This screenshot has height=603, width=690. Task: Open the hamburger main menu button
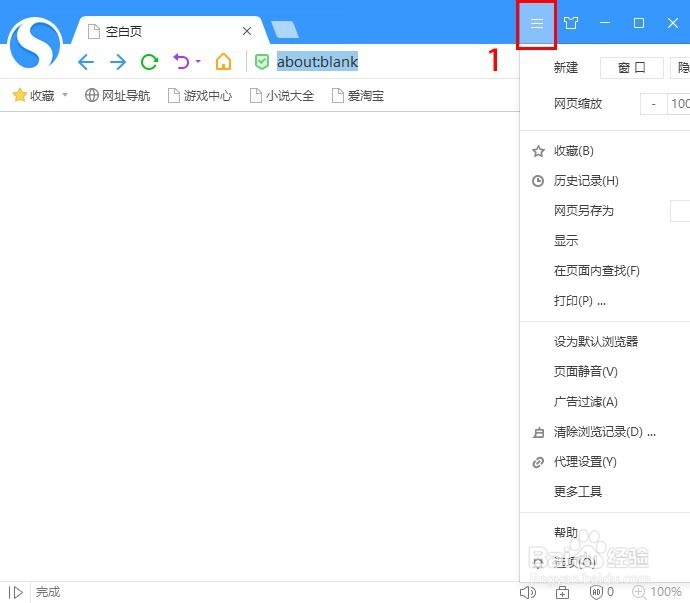[536, 23]
